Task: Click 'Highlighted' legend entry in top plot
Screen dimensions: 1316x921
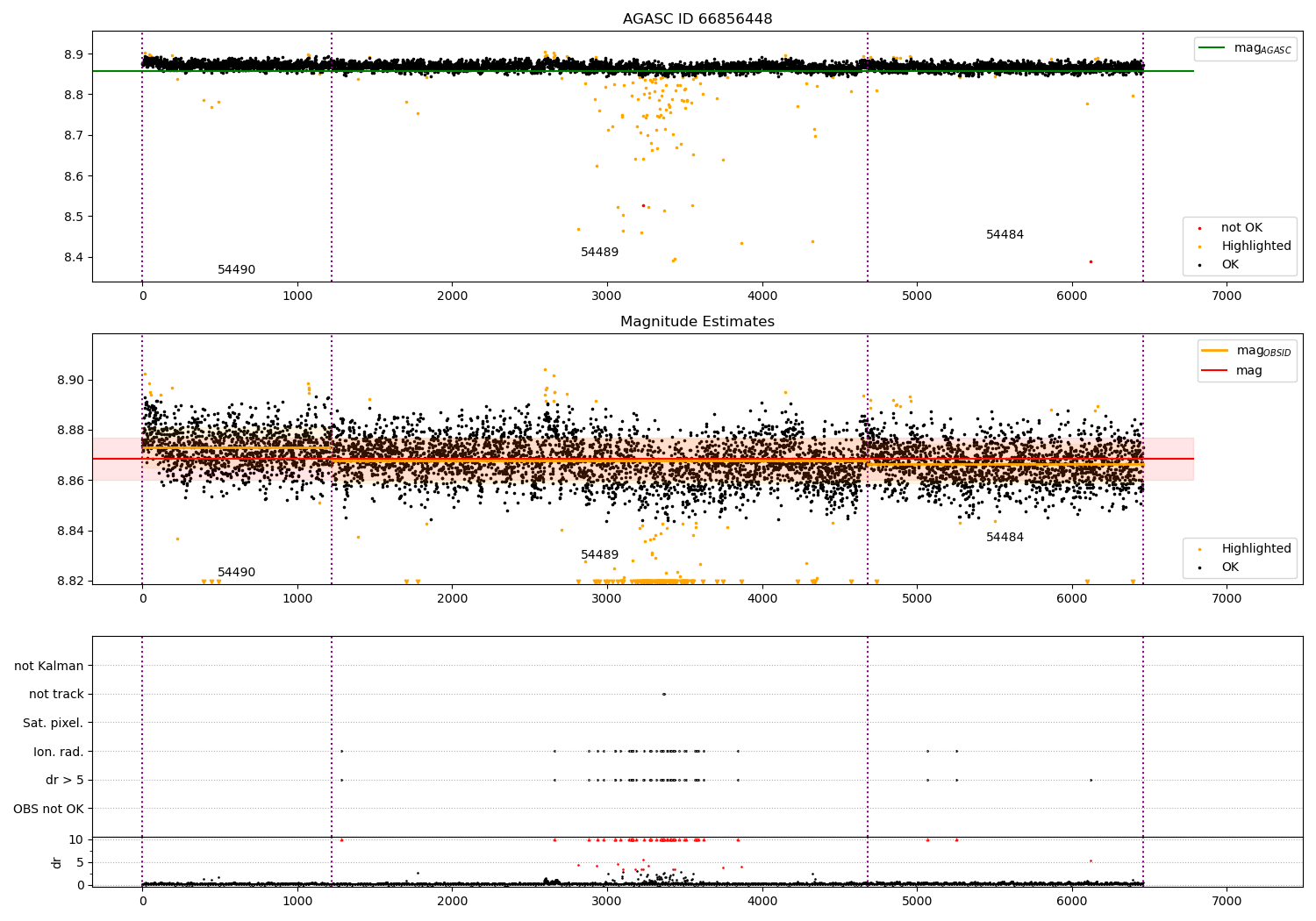Action: (1246, 246)
